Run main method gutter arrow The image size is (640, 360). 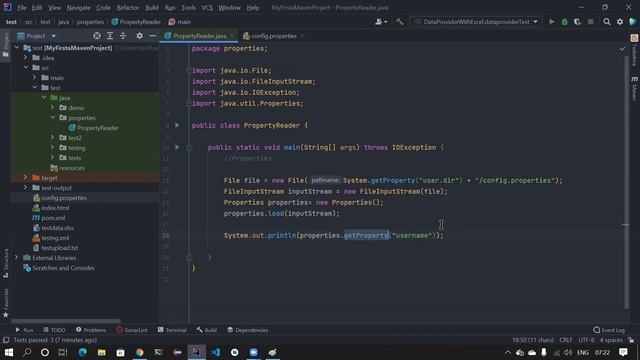(177, 147)
